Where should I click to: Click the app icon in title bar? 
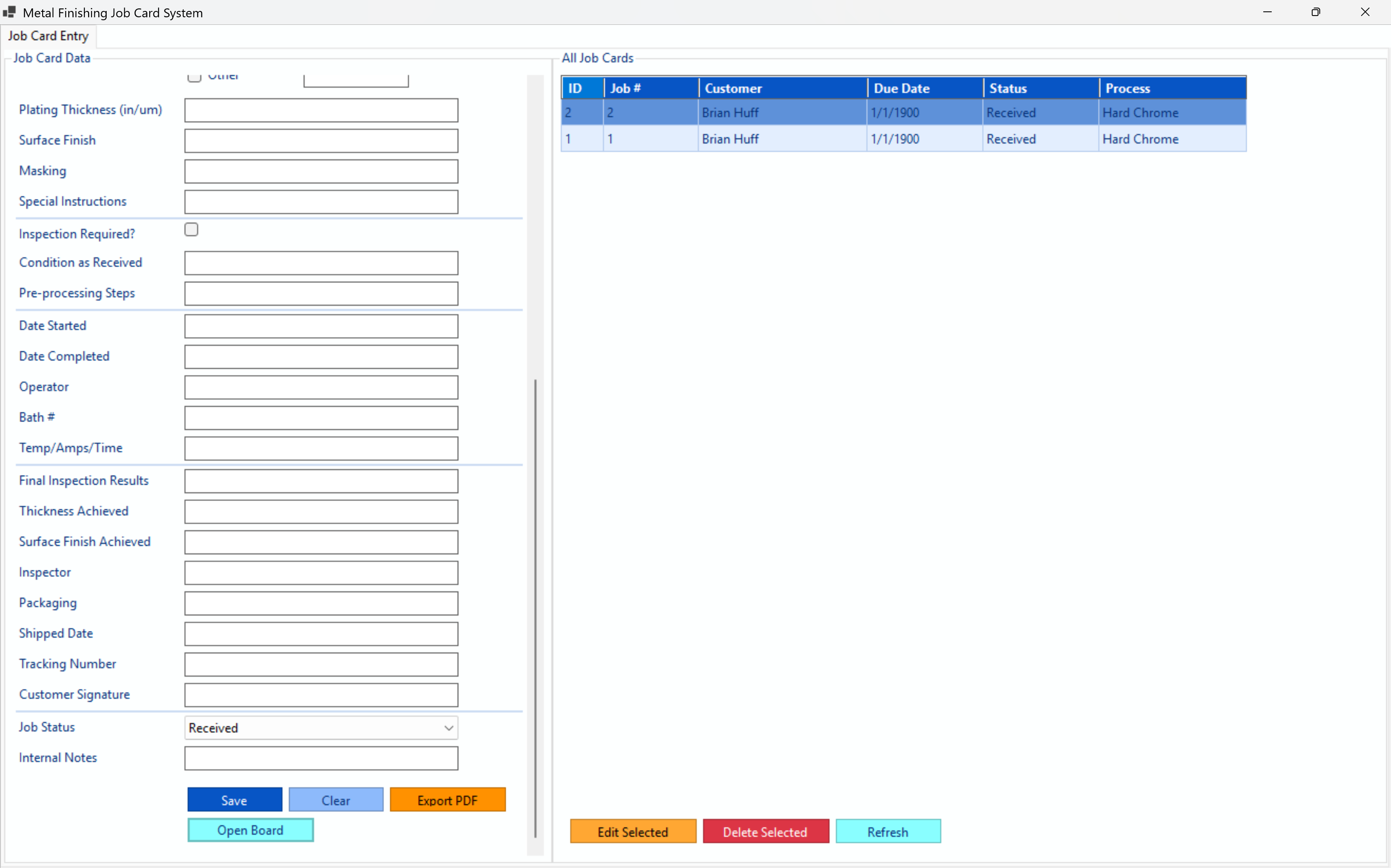point(9,12)
